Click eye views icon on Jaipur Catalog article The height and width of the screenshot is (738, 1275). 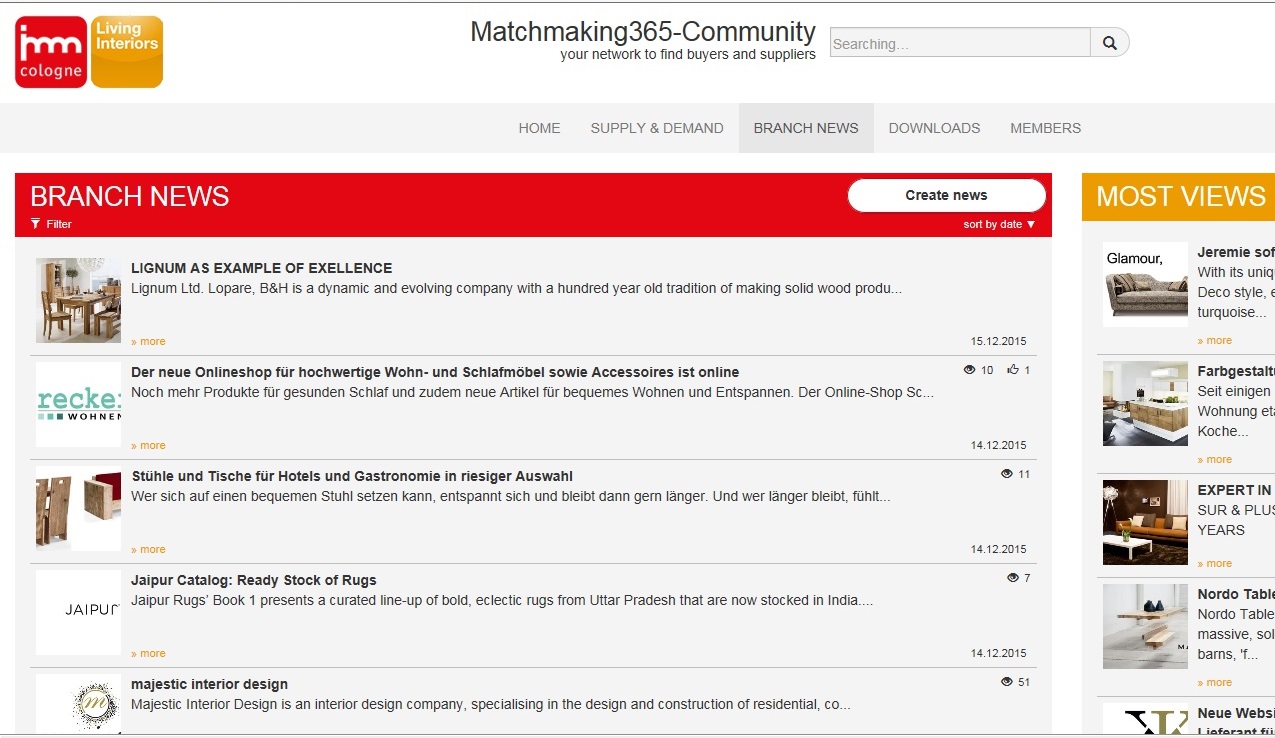coord(1013,578)
